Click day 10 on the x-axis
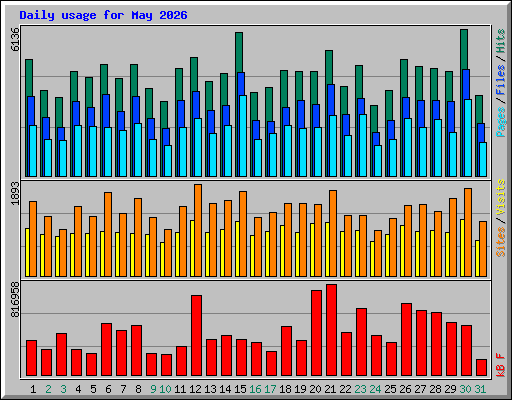This screenshot has height=400, width=512. (165, 389)
